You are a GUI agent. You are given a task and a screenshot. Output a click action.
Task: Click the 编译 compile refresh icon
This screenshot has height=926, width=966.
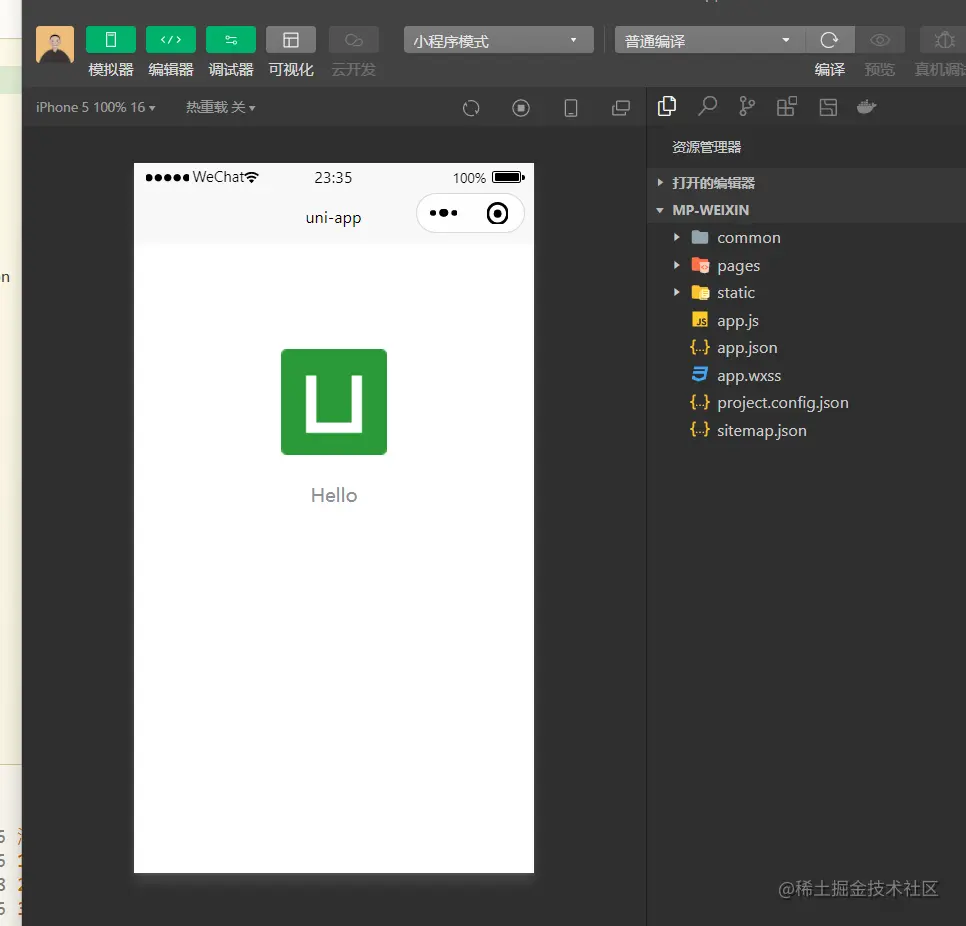coord(829,40)
